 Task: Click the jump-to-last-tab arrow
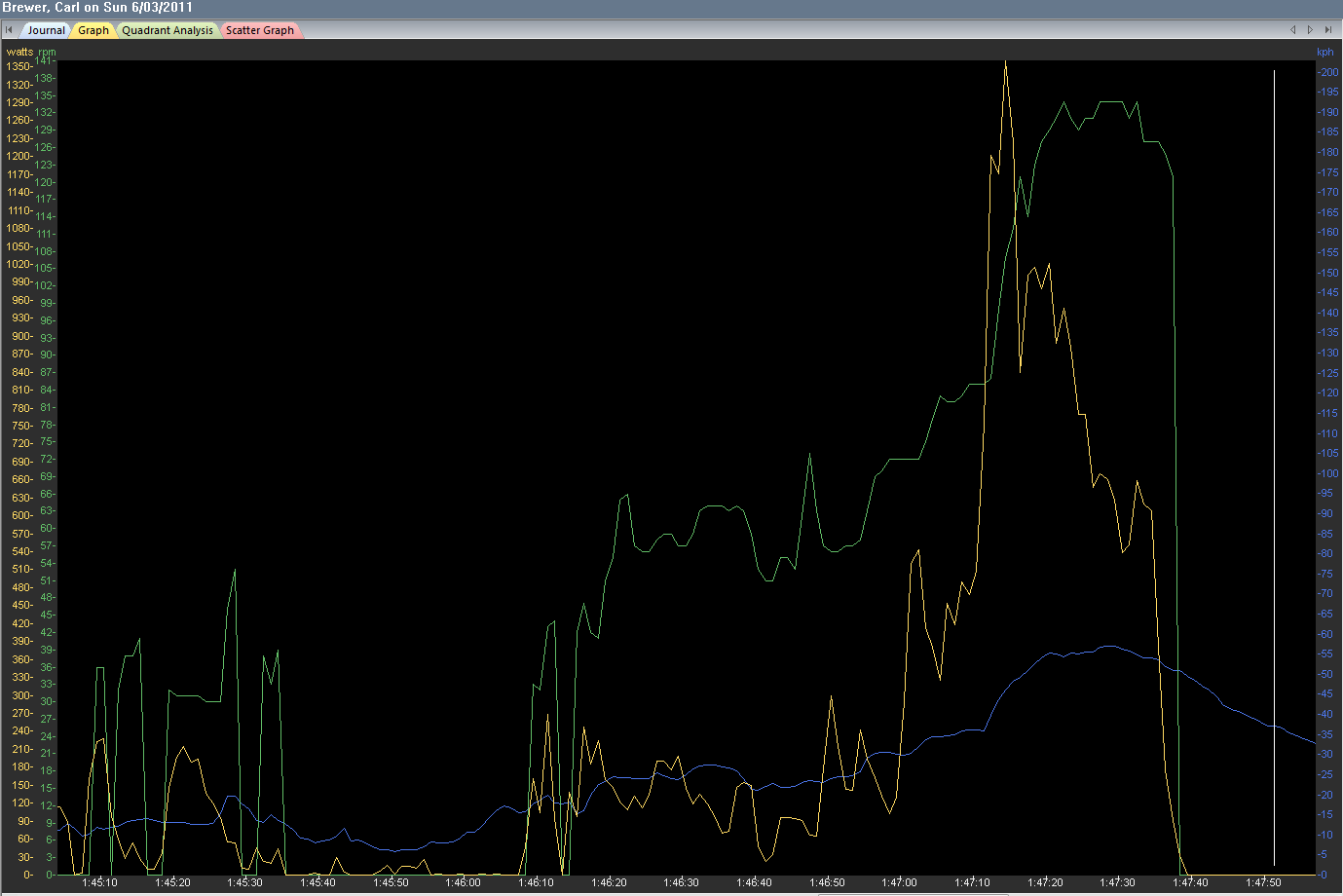(1328, 30)
